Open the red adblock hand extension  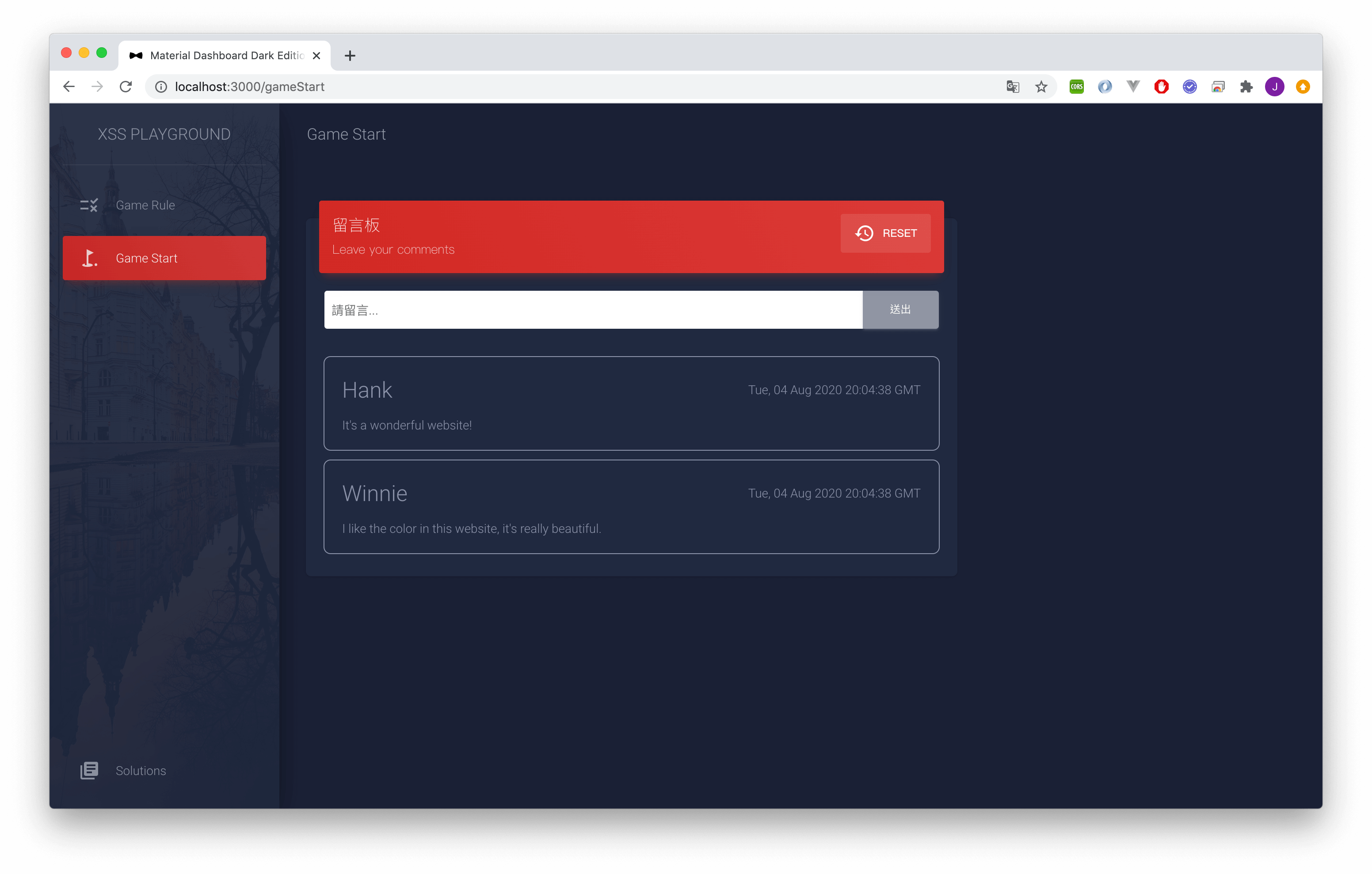click(x=1161, y=87)
